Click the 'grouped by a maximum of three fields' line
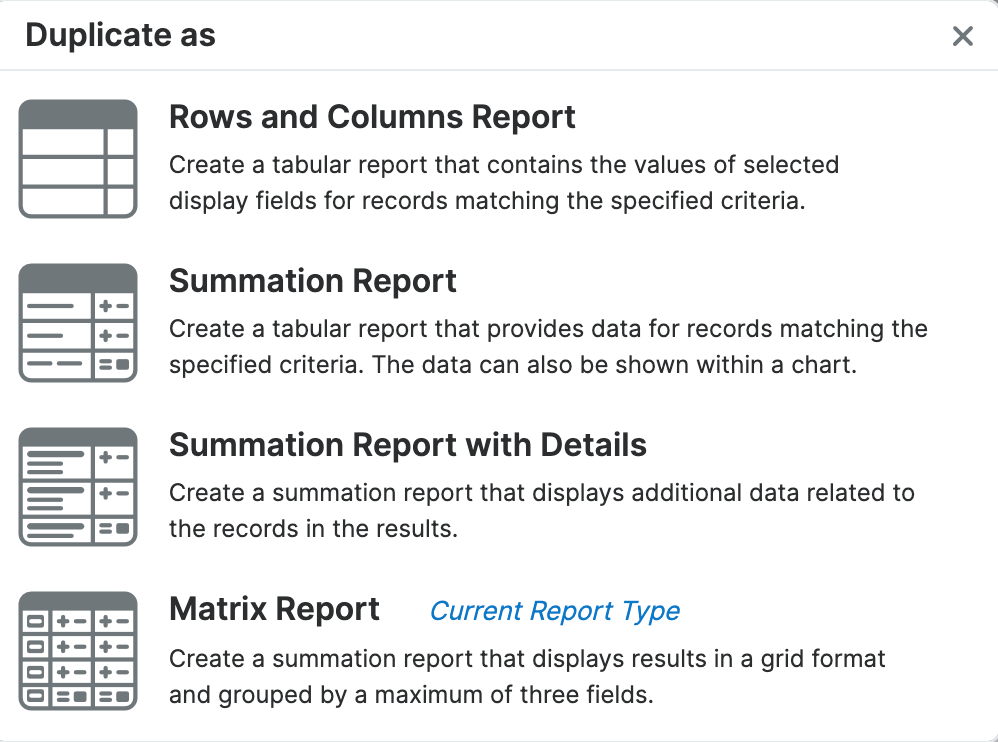 click(410, 695)
